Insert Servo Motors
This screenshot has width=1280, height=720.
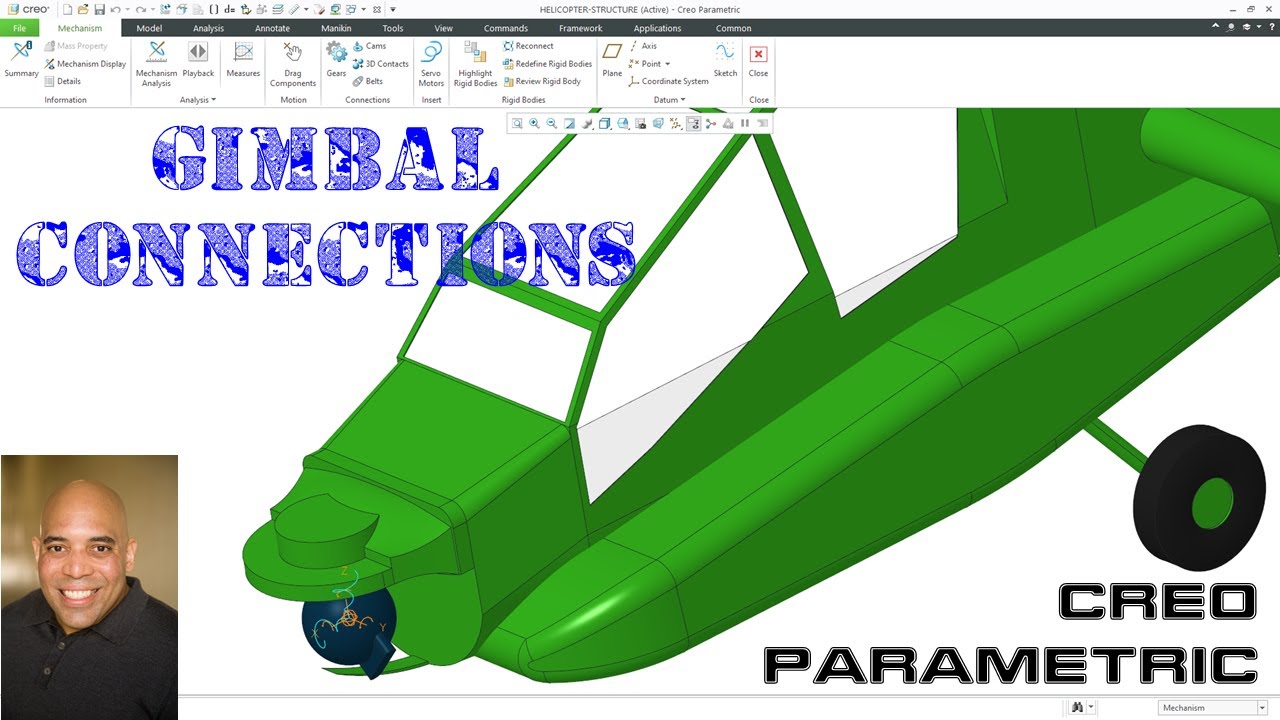(x=431, y=64)
